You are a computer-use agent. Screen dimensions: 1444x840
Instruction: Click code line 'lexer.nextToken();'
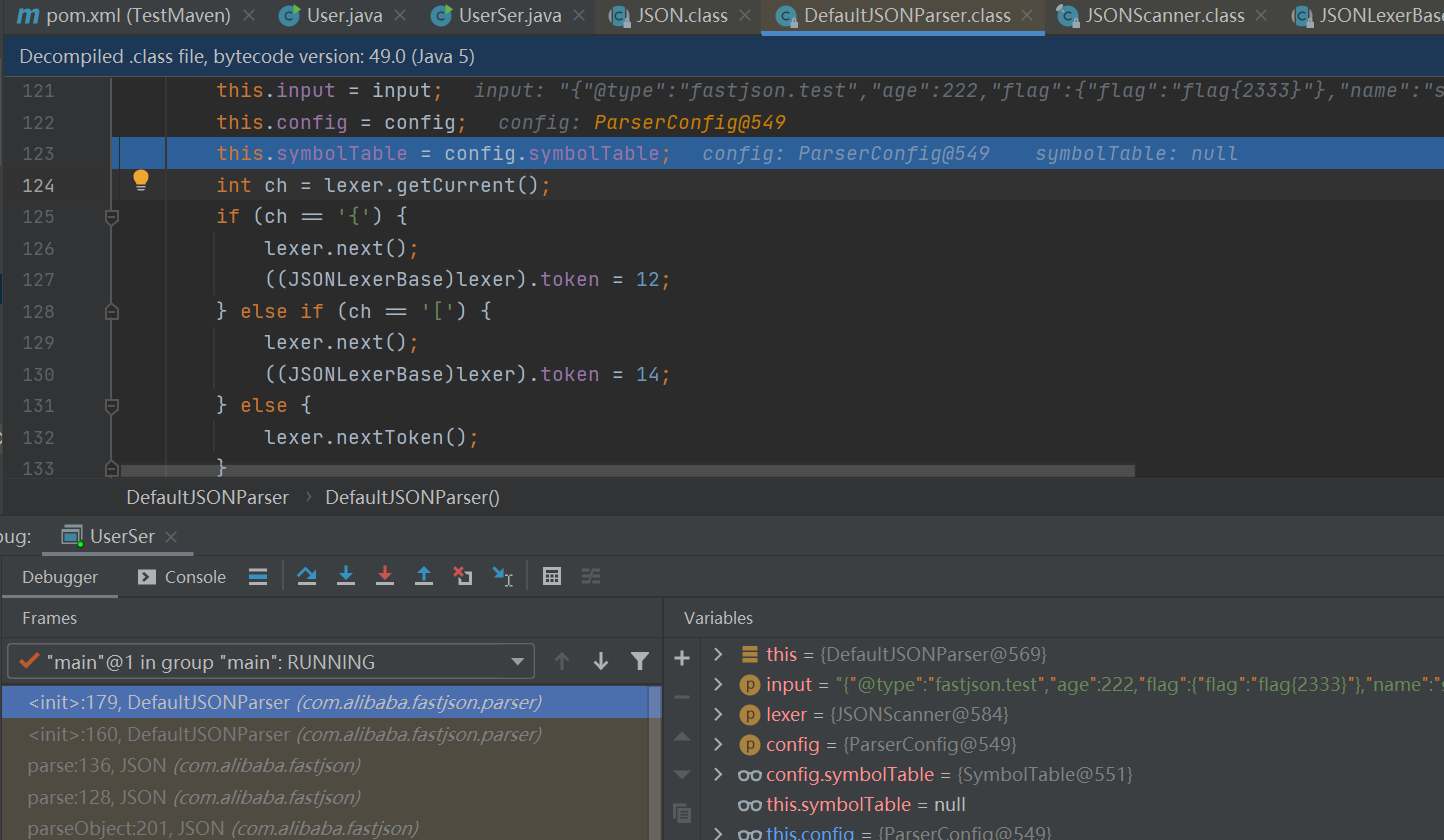point(372,437)
